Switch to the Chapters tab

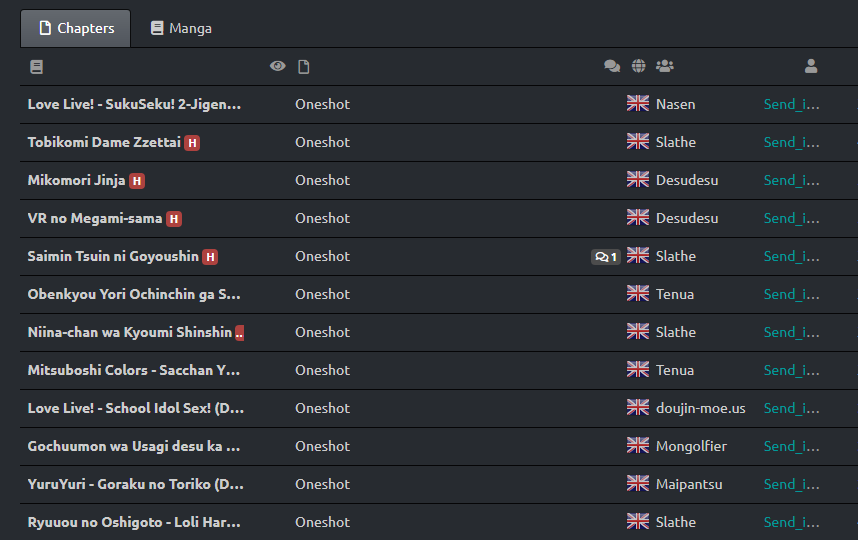[76, 29]
